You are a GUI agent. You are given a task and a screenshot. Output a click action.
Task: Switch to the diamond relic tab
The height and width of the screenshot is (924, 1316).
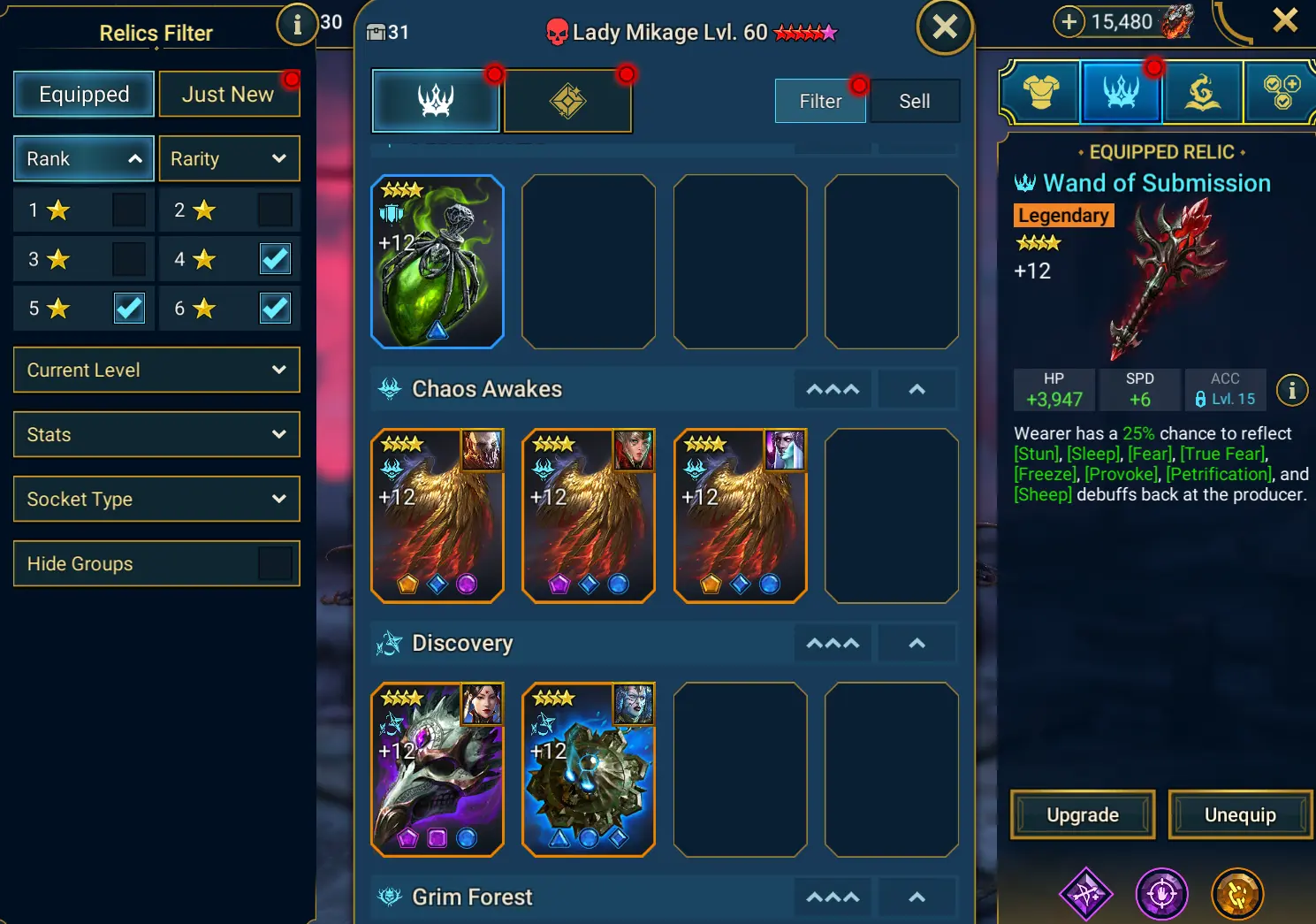[567, 101]
